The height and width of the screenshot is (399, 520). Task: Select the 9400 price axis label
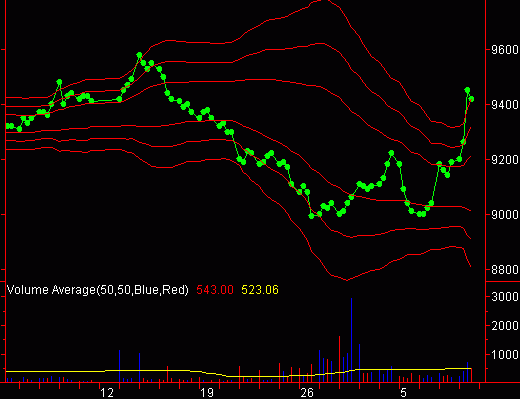click(505, 105)
